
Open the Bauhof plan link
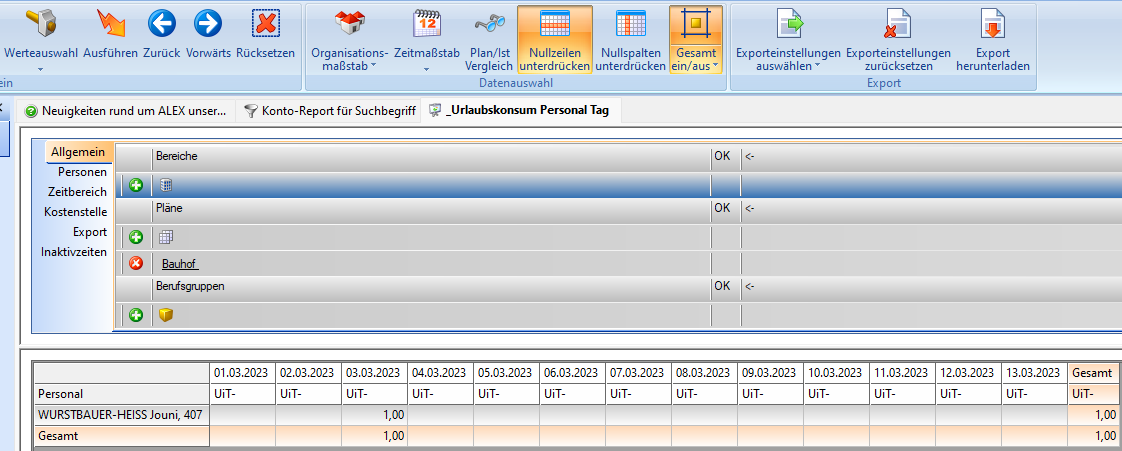pyautogui.click(x=180, y=264)
